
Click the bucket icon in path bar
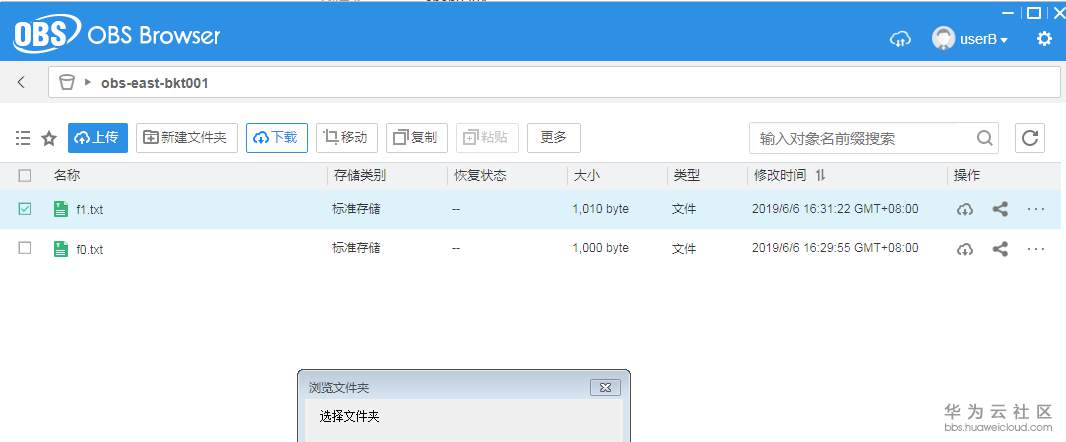[67, 83]
